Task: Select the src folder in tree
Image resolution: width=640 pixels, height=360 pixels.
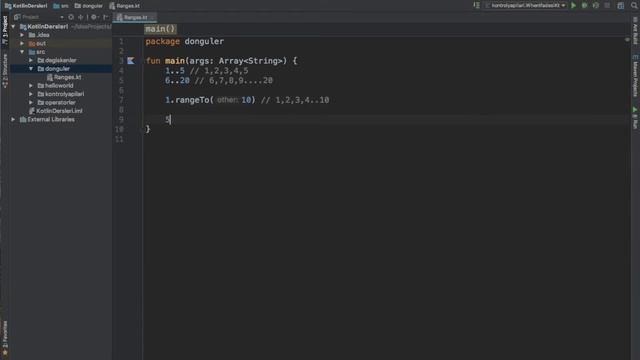Action: [x=37, y=52]
